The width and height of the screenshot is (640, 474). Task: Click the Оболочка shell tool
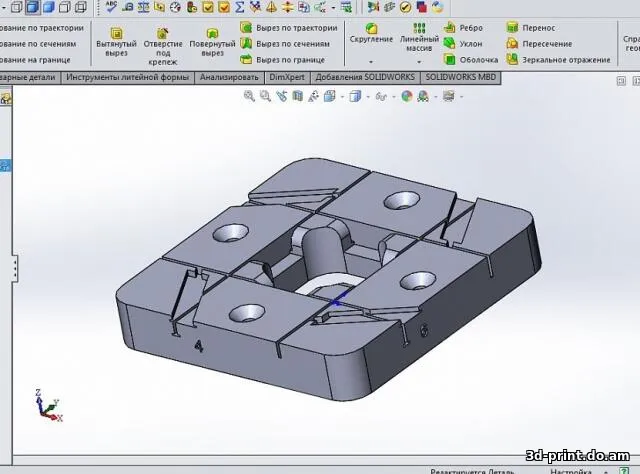(471, 60)
